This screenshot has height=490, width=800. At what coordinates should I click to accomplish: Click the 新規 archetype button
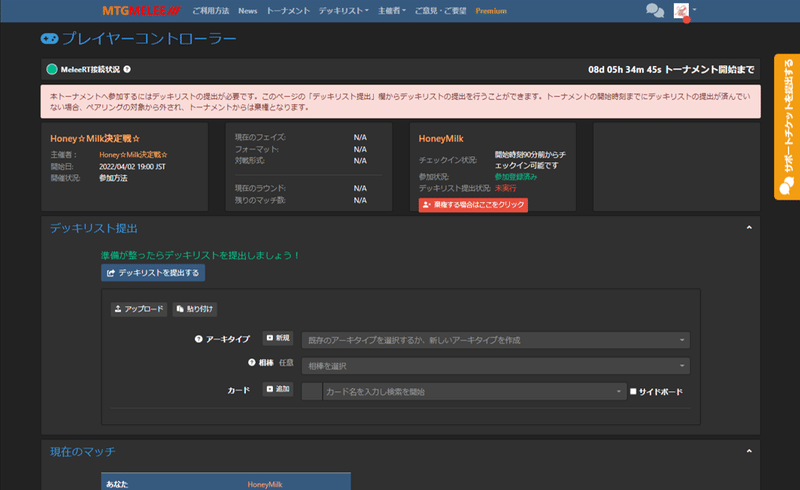click(278, 338)
